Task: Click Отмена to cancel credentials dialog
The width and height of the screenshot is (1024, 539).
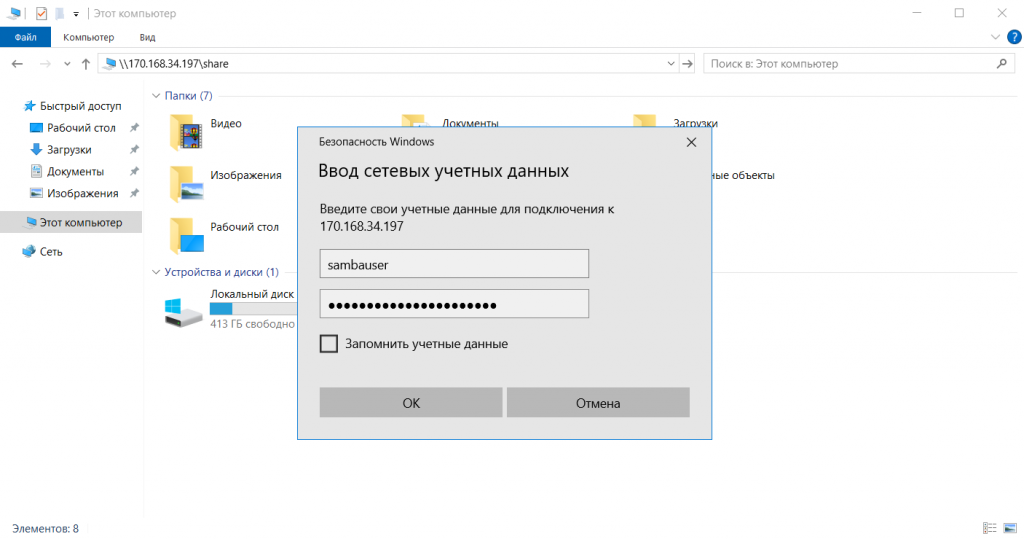Action: tap(598, 402)
